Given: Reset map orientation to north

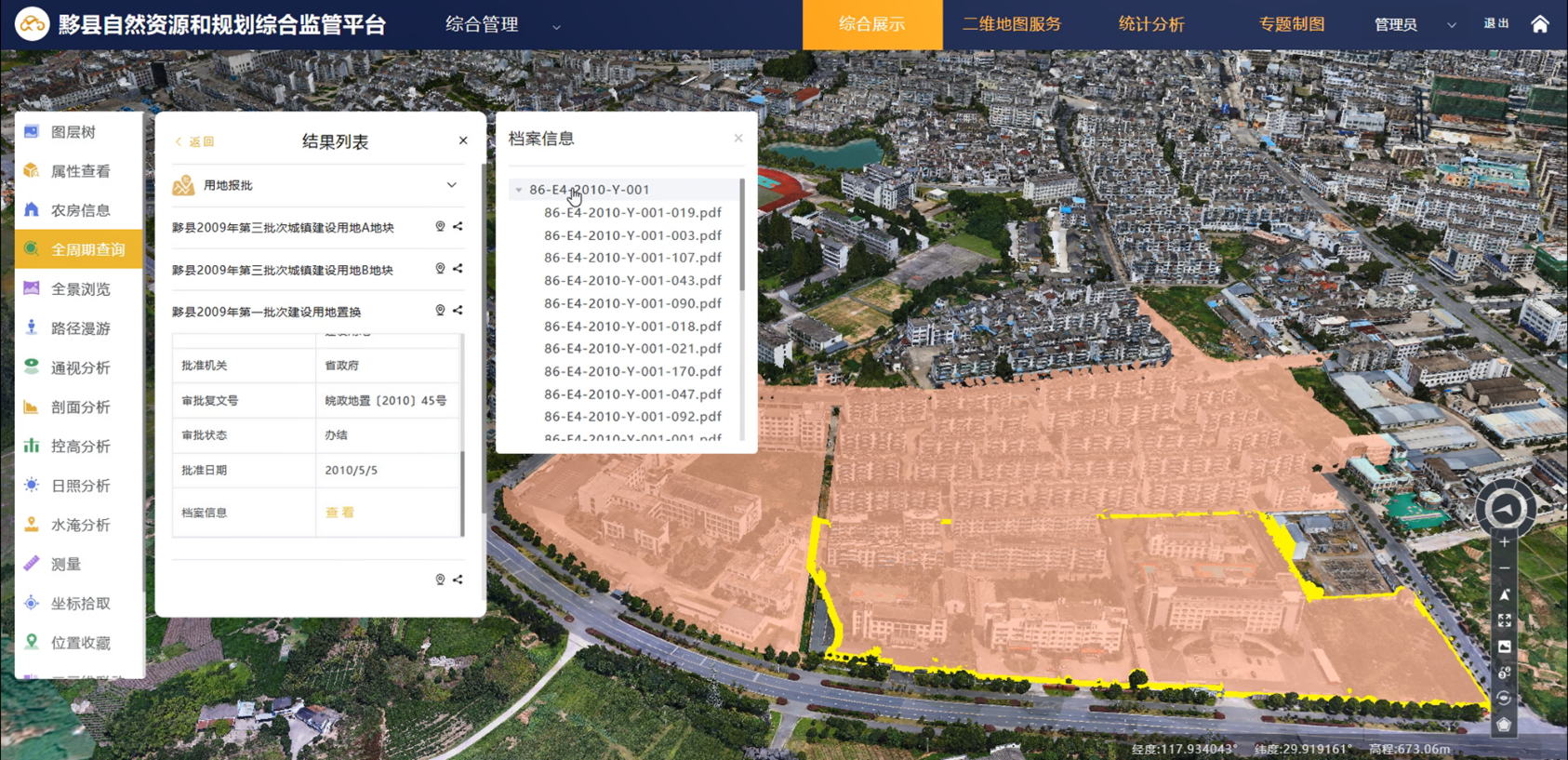Looking at the screenshot, I should pos(1504,595).
